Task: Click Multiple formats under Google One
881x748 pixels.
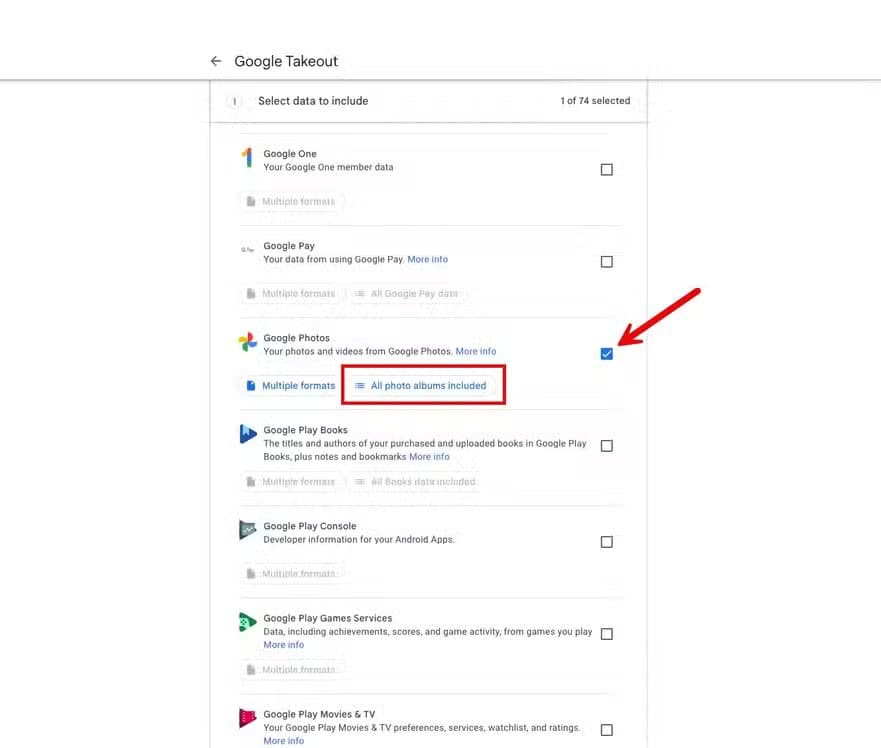Action: (291, 202)
